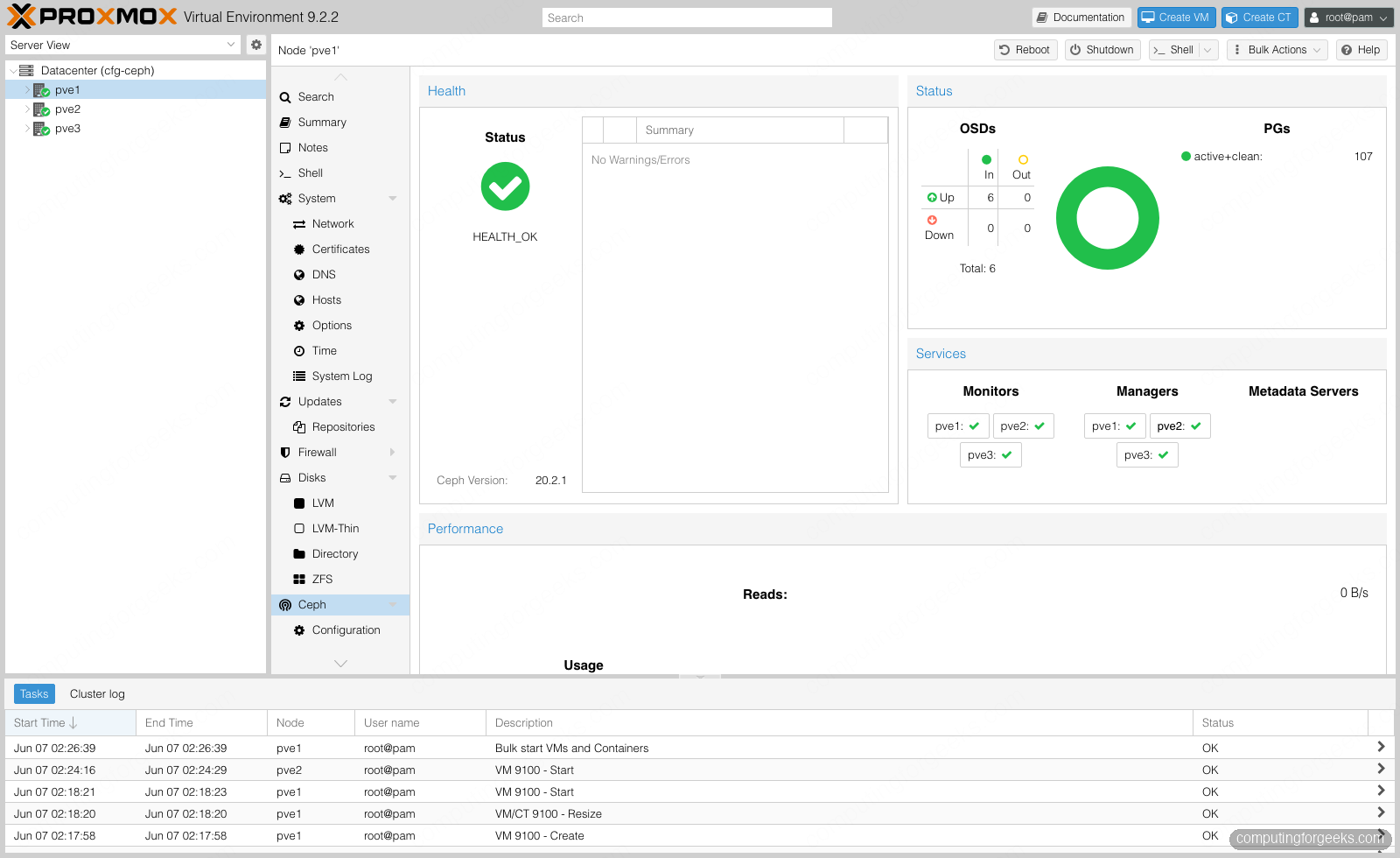Open the Bulk Actions dropdown
This screenshot has height=858, width=1400.
(x=1277, y=50)
